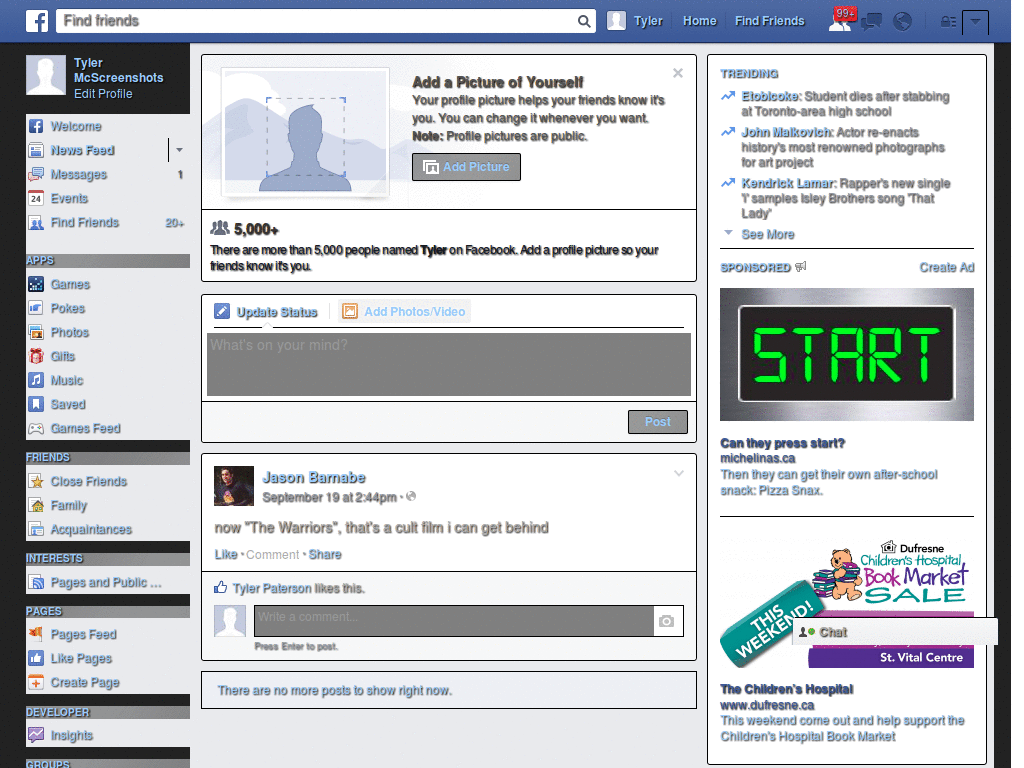Select the Update Status tab
The image size is (1024, 768).
click(x=266, y=312)
